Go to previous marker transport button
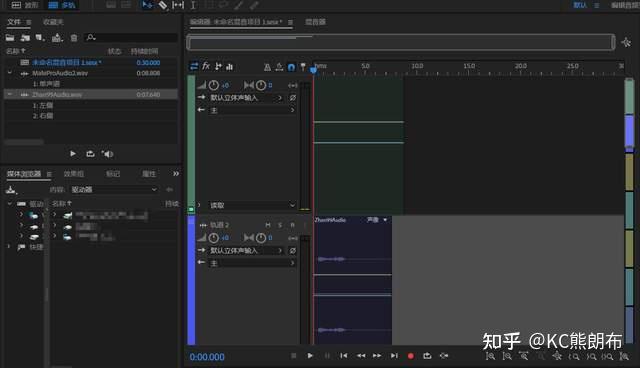Screen dimensions: 640x368 344,356
